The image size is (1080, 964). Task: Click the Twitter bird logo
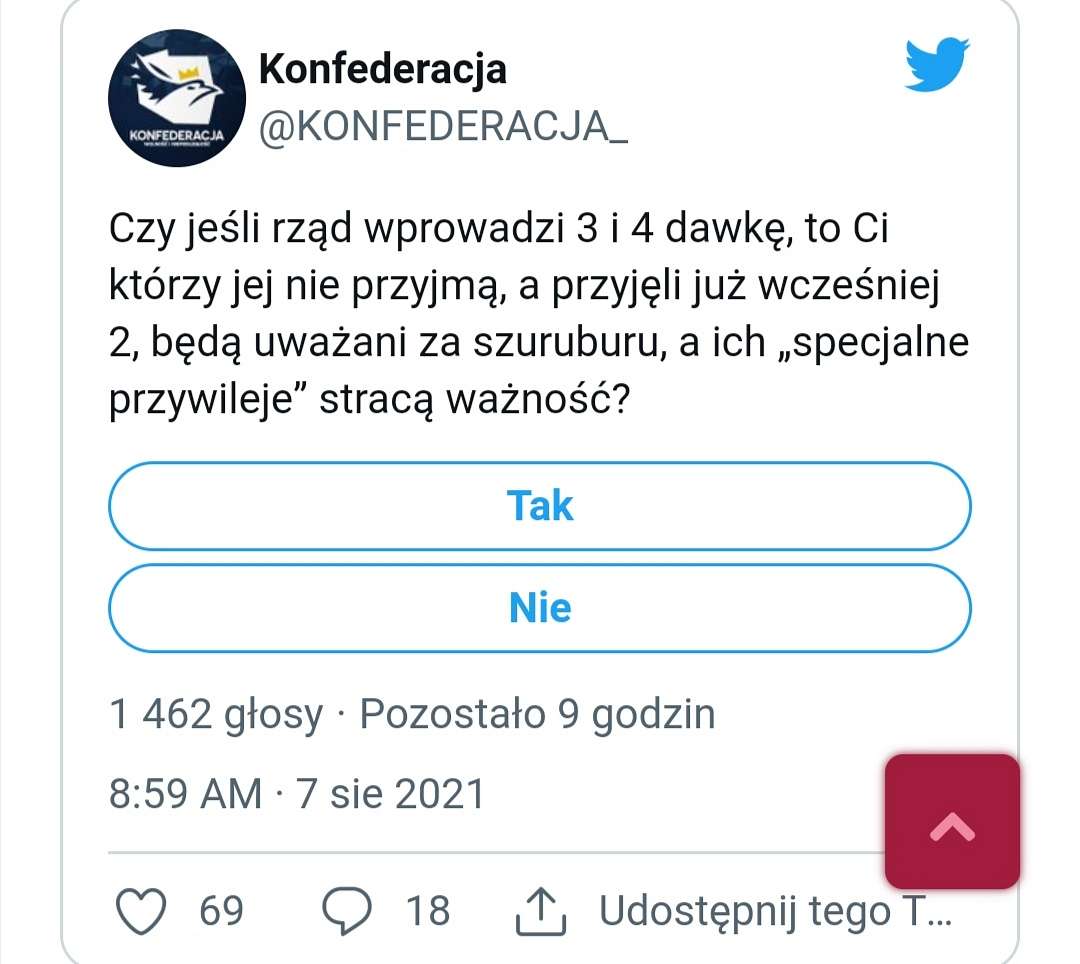(937, 64)
